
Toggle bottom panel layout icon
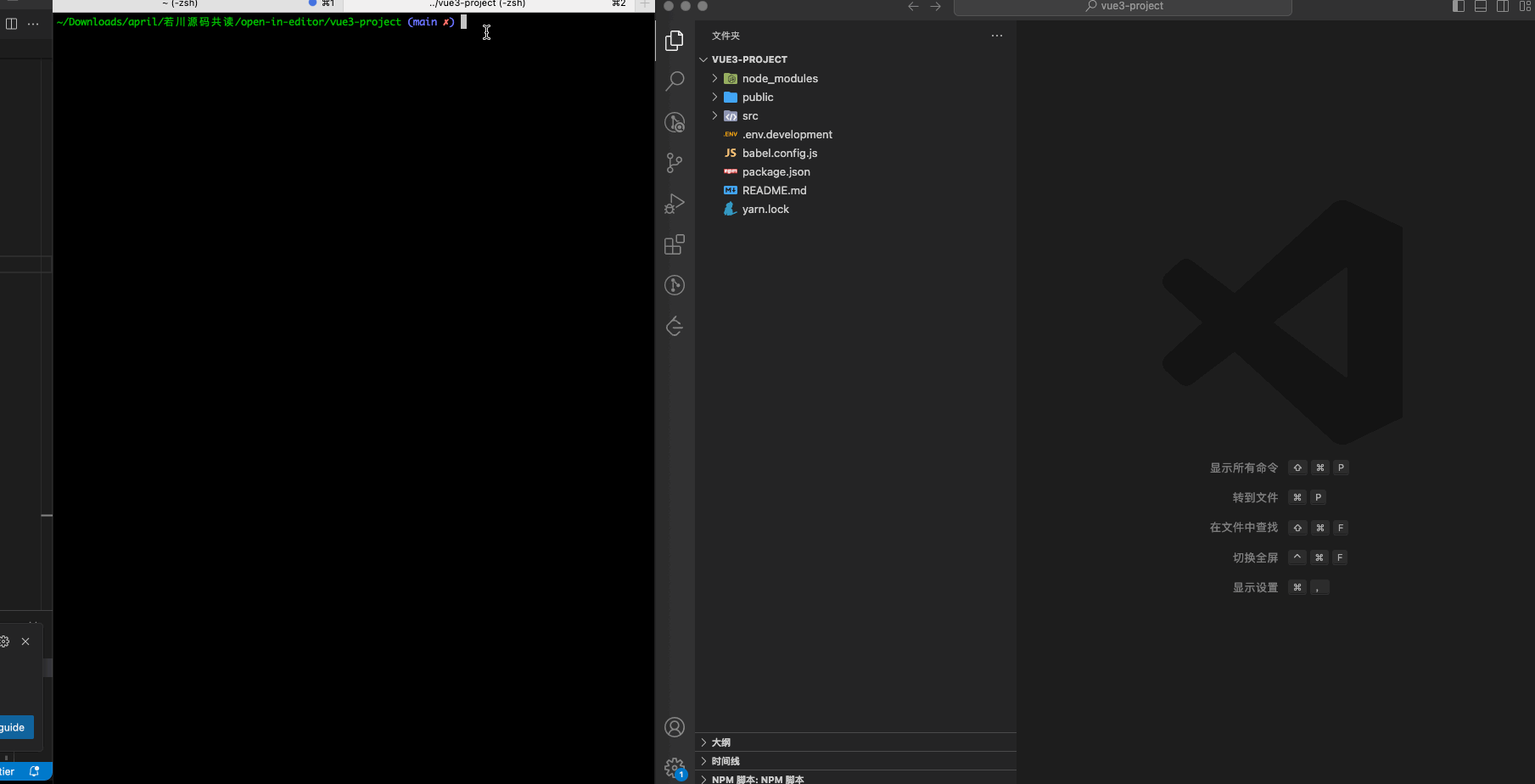(x=1481, y=6)
